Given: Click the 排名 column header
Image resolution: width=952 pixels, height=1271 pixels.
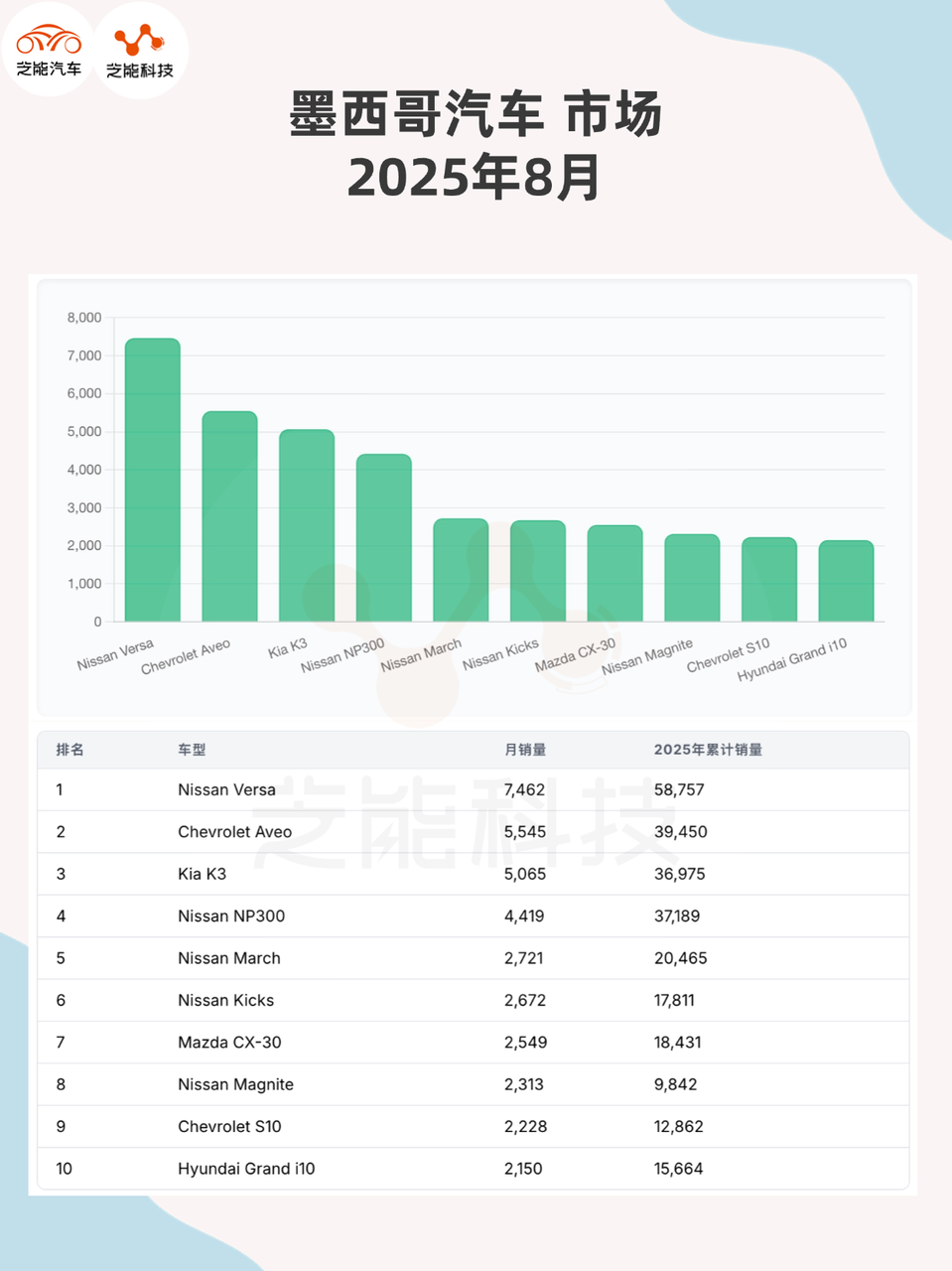Looking at the screenshot, I should [x=70, y=750].
